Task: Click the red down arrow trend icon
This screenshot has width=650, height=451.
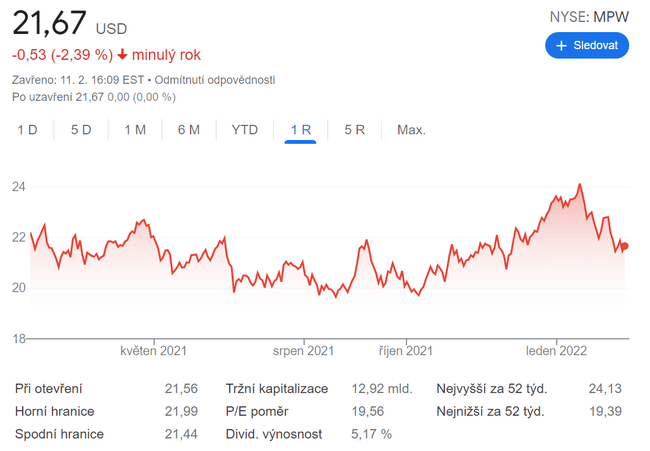Action: pos(123,55)
